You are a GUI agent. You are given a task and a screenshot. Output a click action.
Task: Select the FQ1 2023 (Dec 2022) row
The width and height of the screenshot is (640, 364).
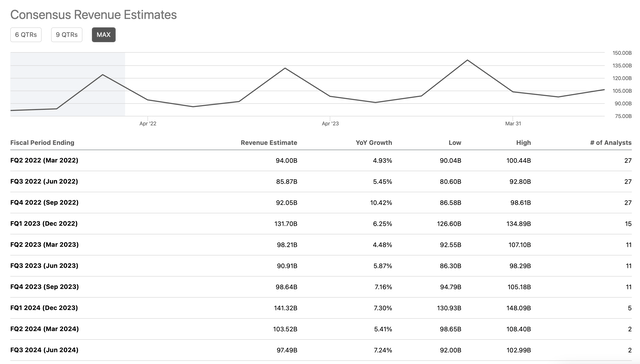click(321, 224)
